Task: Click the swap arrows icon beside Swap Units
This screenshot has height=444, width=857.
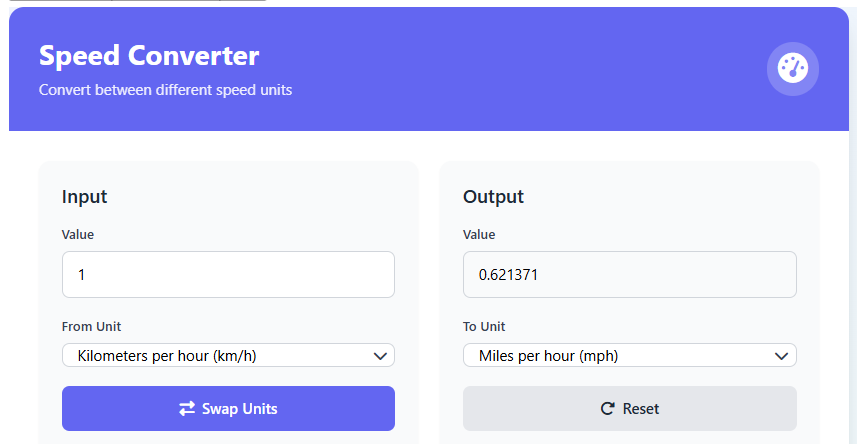Action: (187, 409)
